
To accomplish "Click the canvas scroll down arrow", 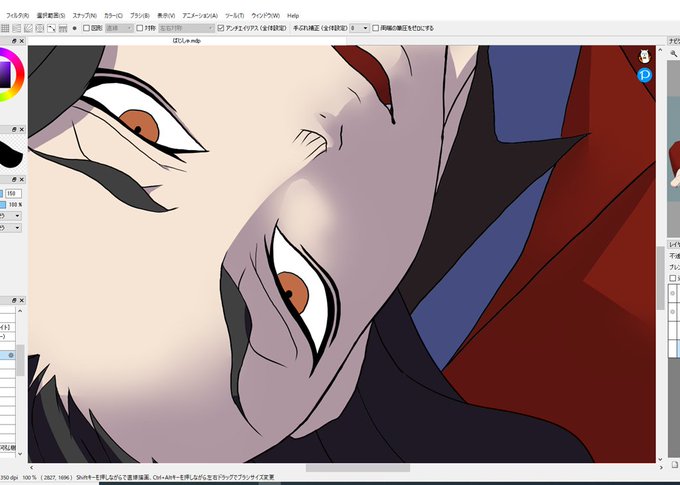I will point(660,459).
